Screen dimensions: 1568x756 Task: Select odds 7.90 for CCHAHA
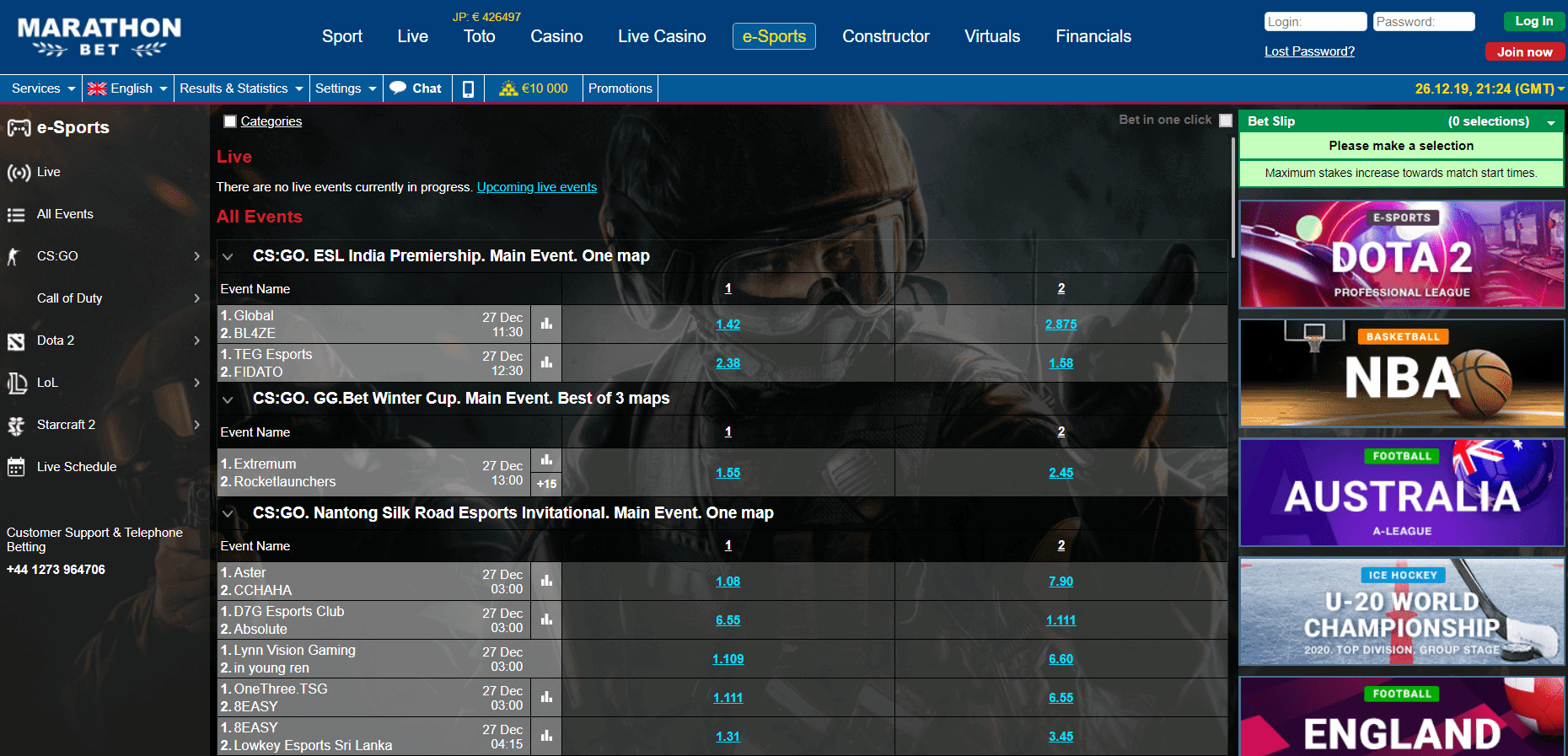[1061, 582]
